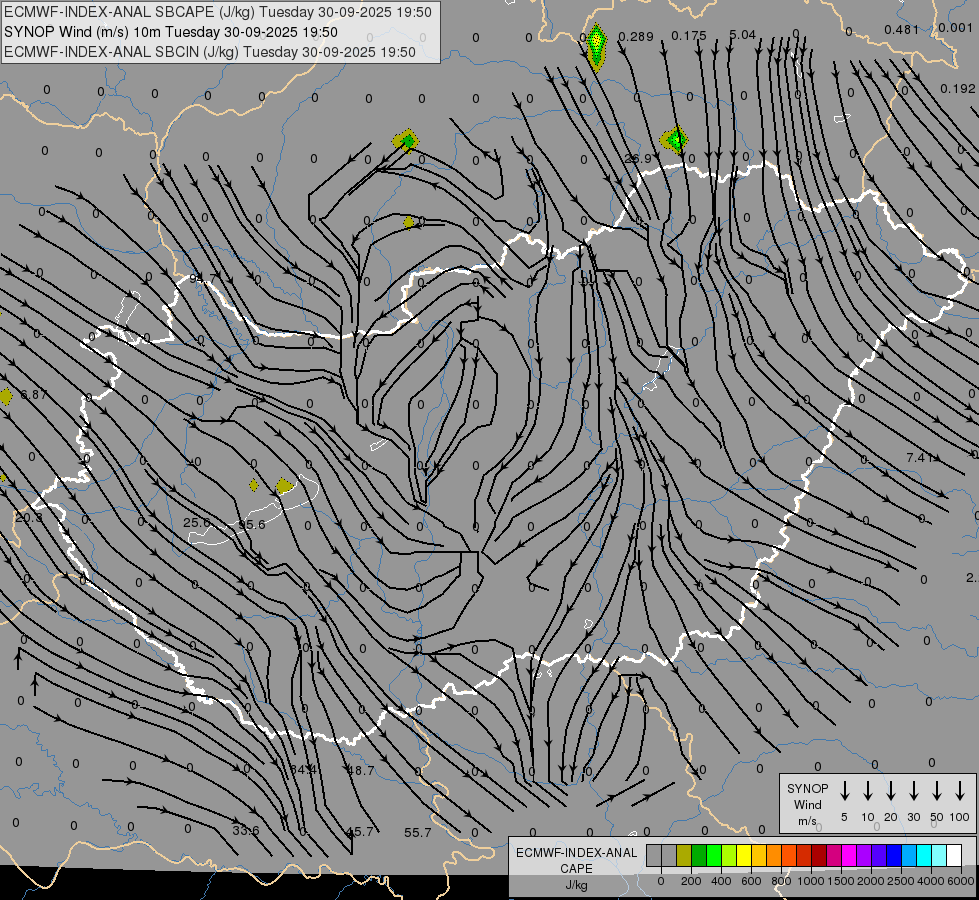The height and width of the screenshot is (900, 979).
Task: Select the 20 m/s wind arrow
Action: click(891, 791)
